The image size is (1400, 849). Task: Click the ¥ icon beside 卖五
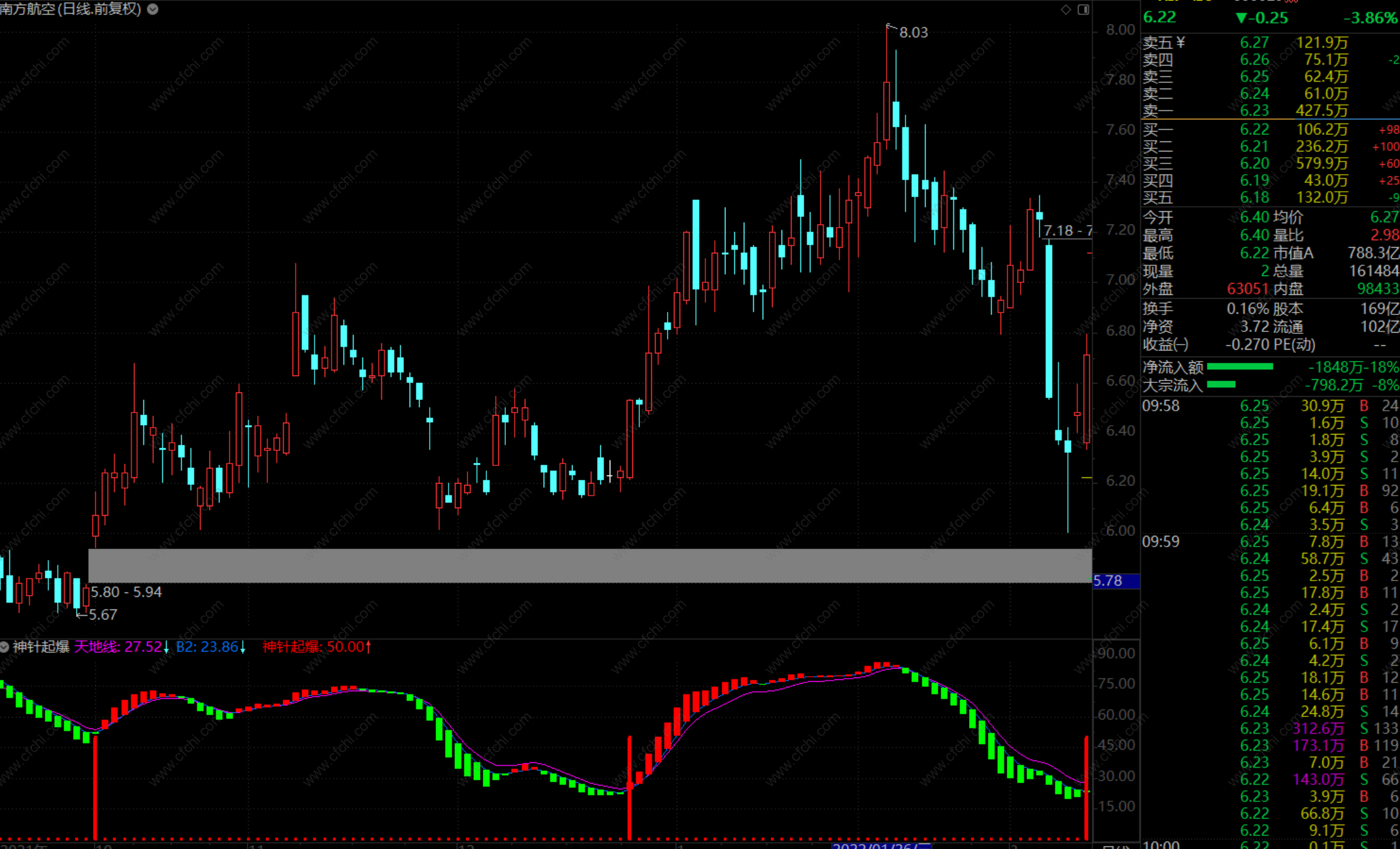pos(1180,42)
